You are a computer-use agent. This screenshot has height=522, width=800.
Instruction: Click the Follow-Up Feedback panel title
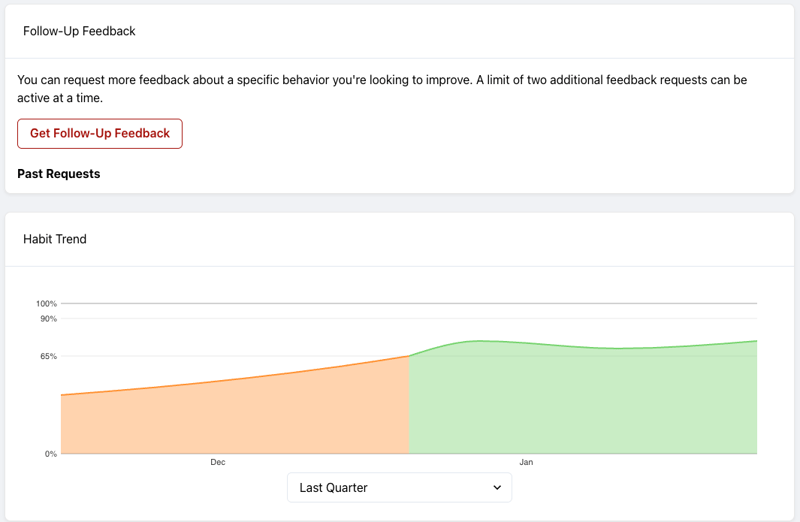tap(79, 31)
